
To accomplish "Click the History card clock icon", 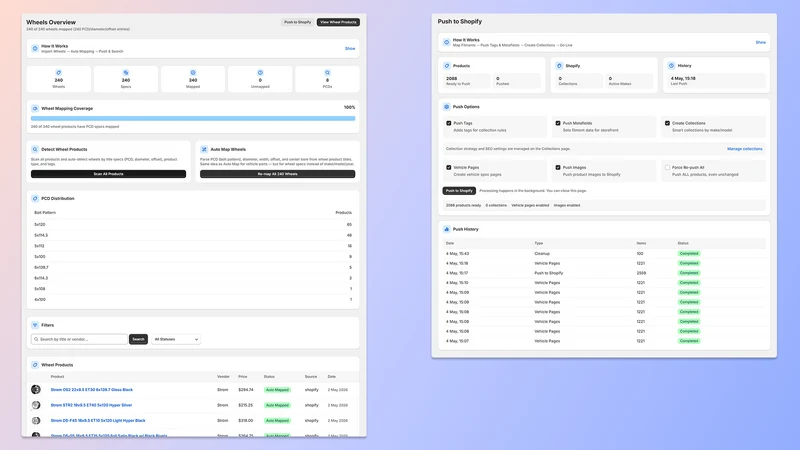I will (x=671, y=66).
